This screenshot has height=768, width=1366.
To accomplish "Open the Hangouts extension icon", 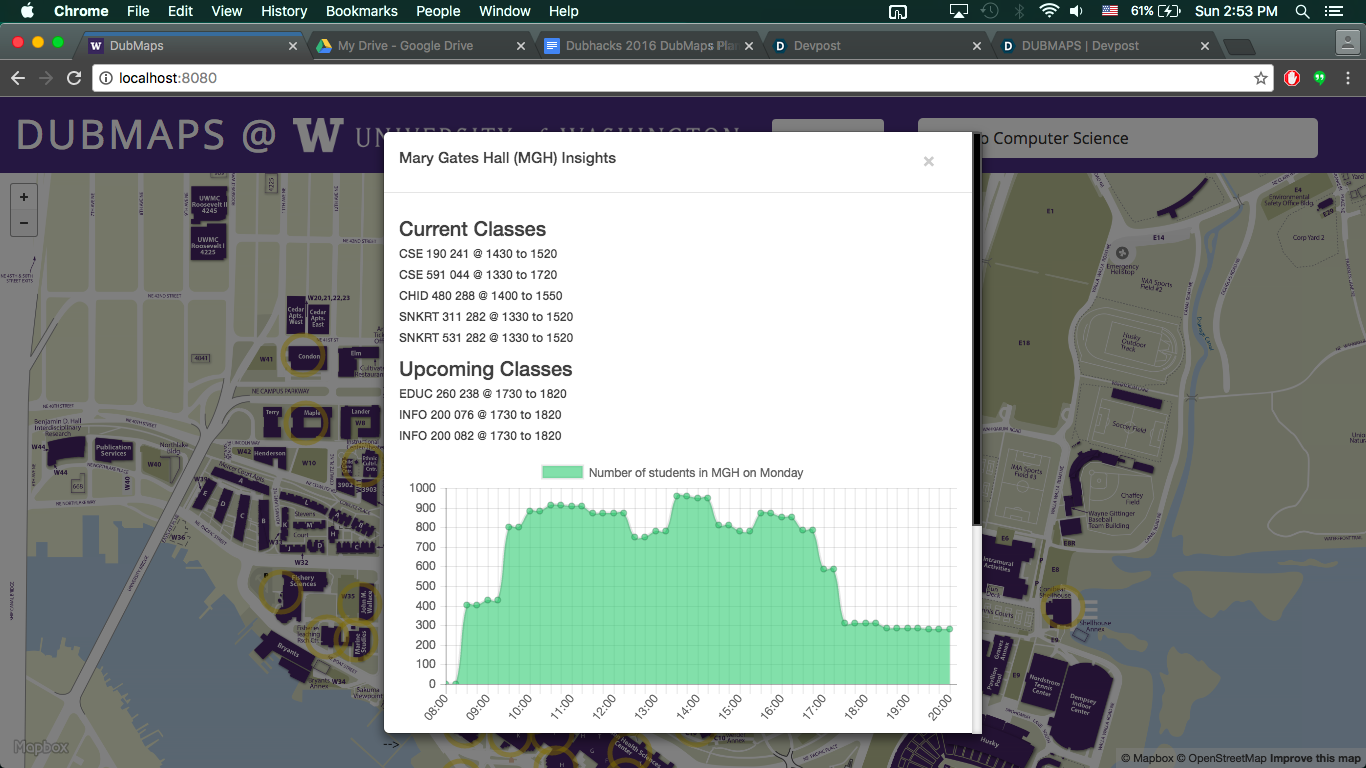I will coord(1319,78).
